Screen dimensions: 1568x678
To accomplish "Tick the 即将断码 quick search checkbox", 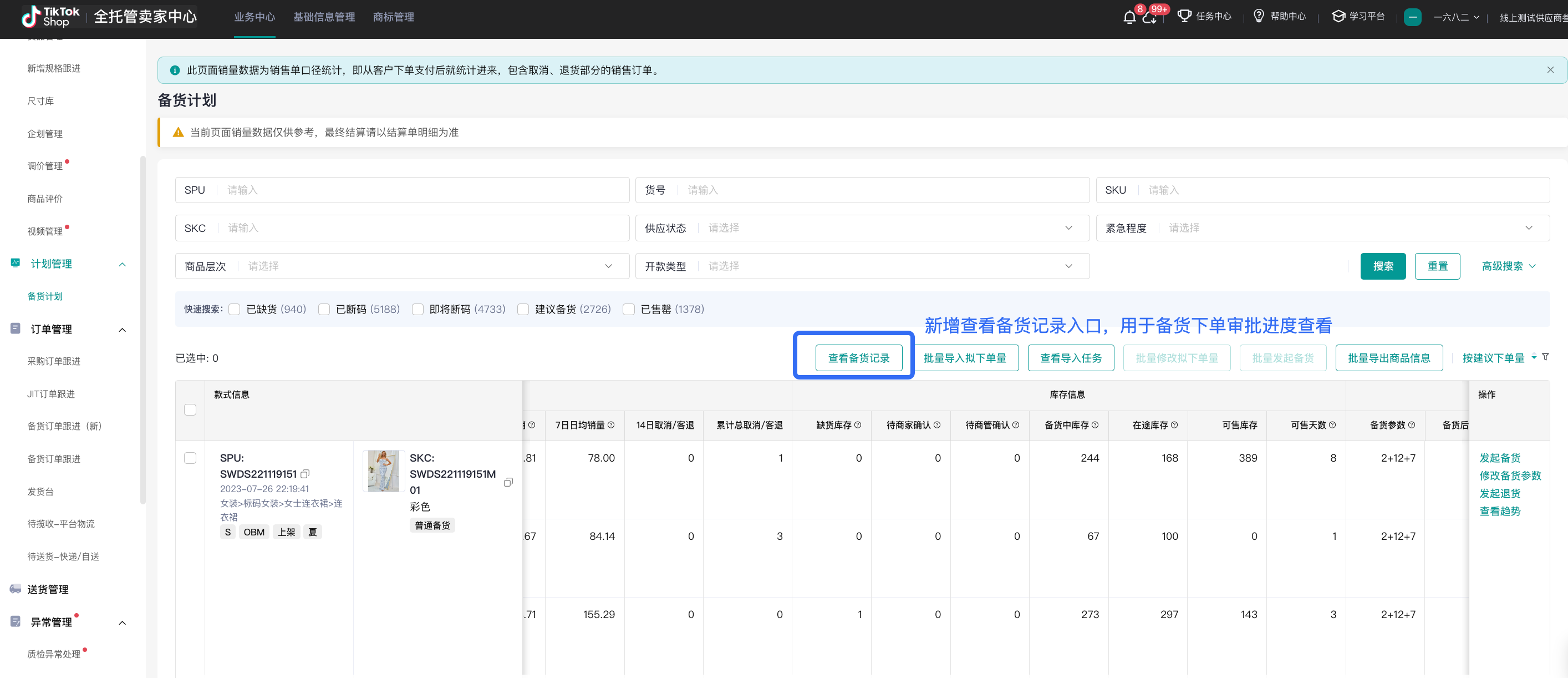I will coord(418,310).
